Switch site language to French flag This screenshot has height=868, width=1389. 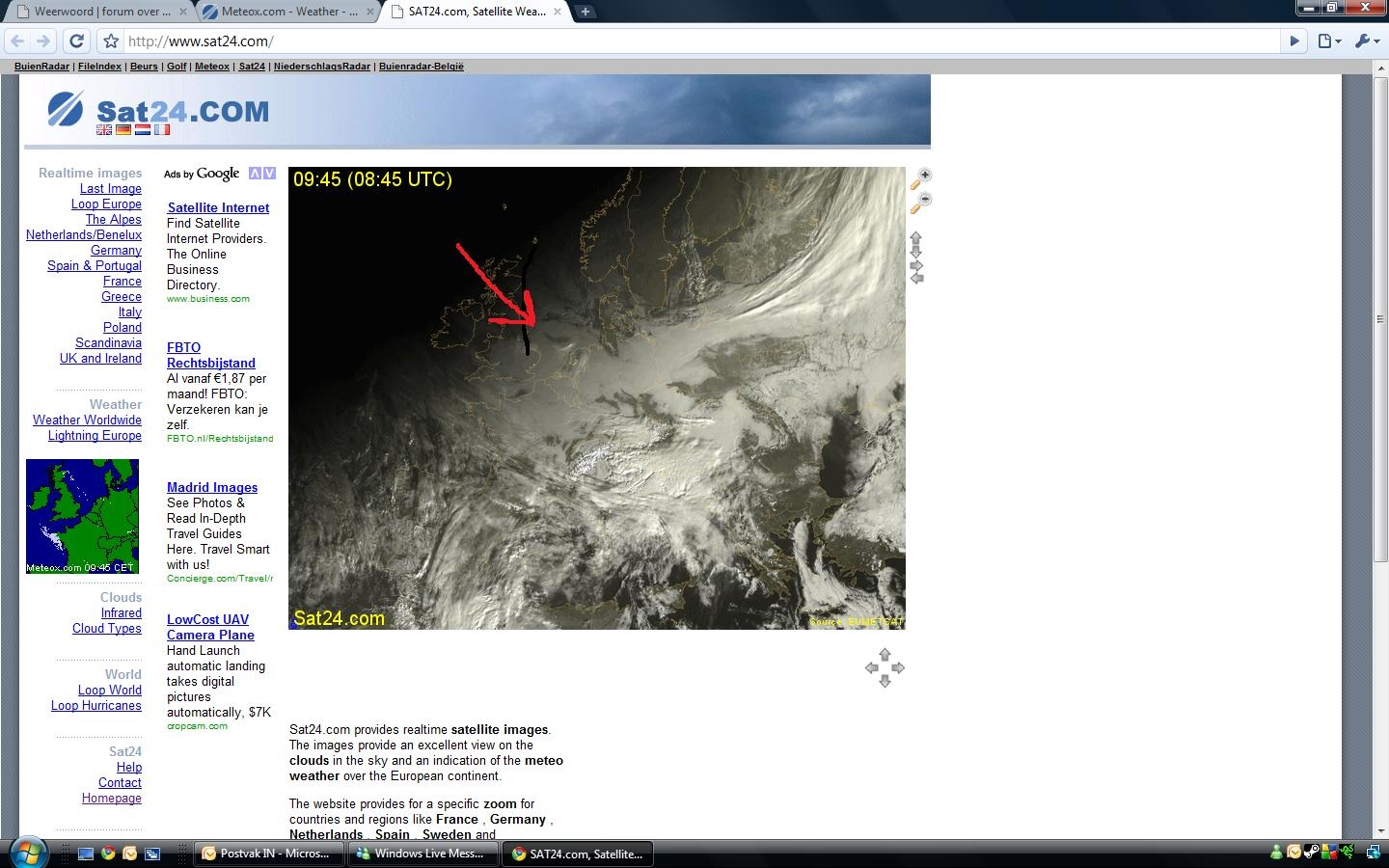click(162, 129)
